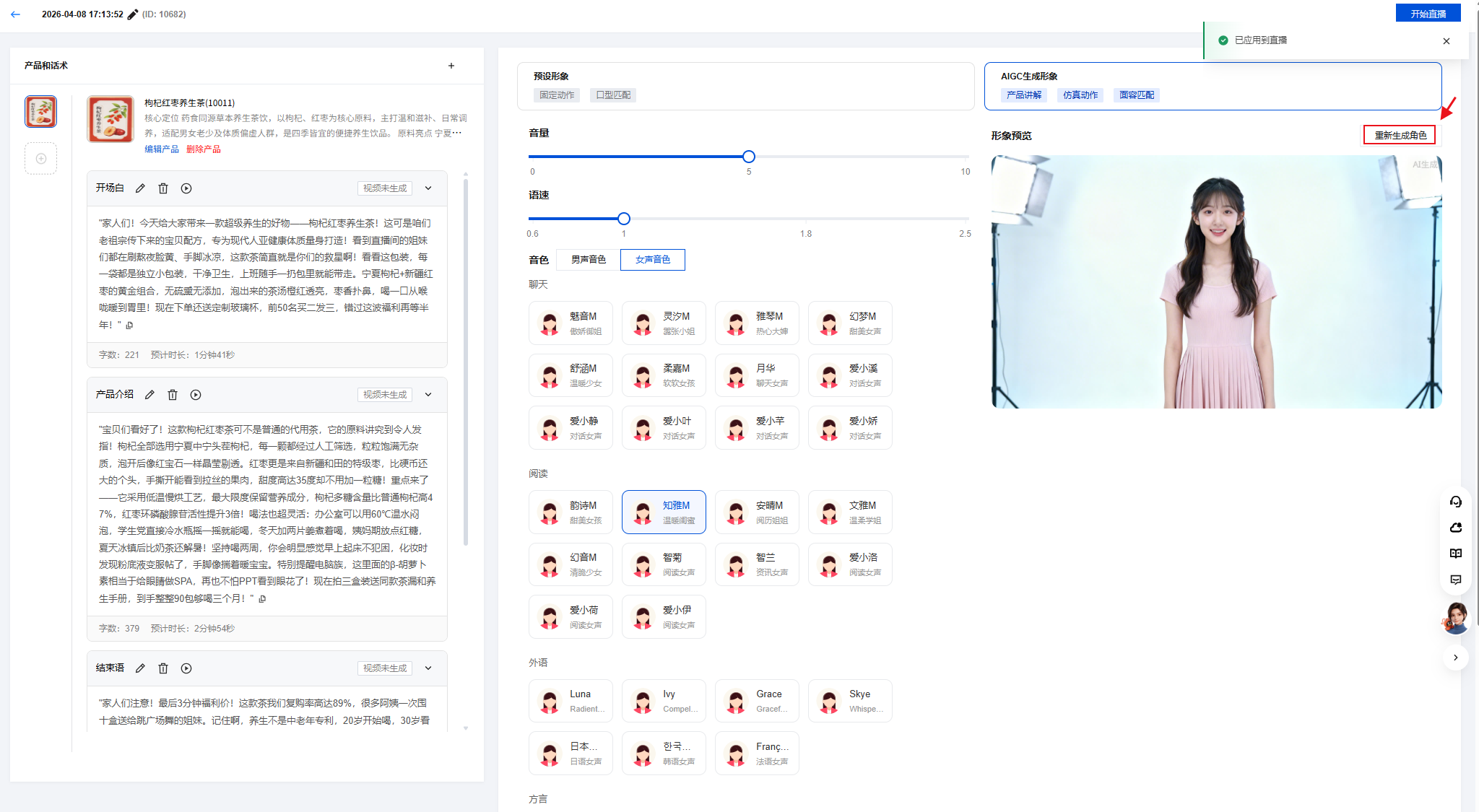Screen dimensions: 1479x812
Task: Open customer service headset icon
Action: click(x=1455, y=502)
